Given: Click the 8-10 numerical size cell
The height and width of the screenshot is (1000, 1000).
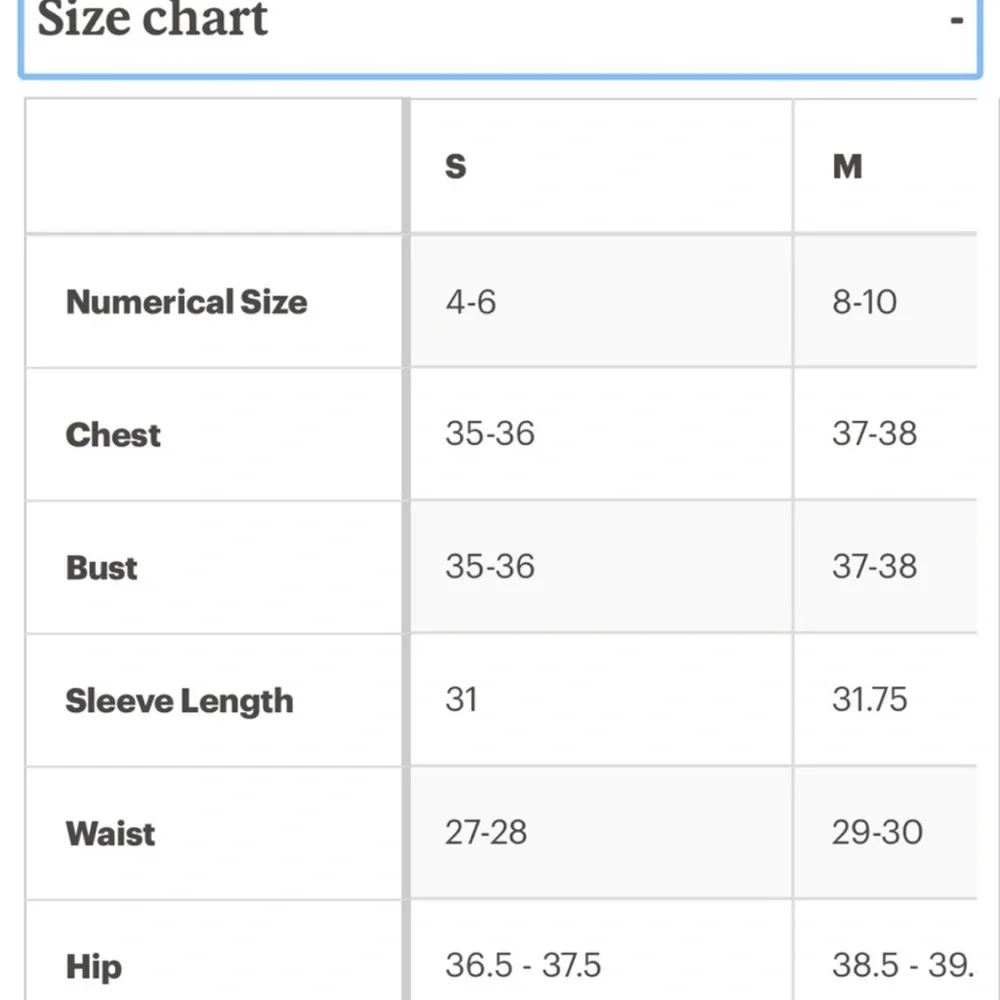Looking at the screenshot, I should [x=864, y=302].
